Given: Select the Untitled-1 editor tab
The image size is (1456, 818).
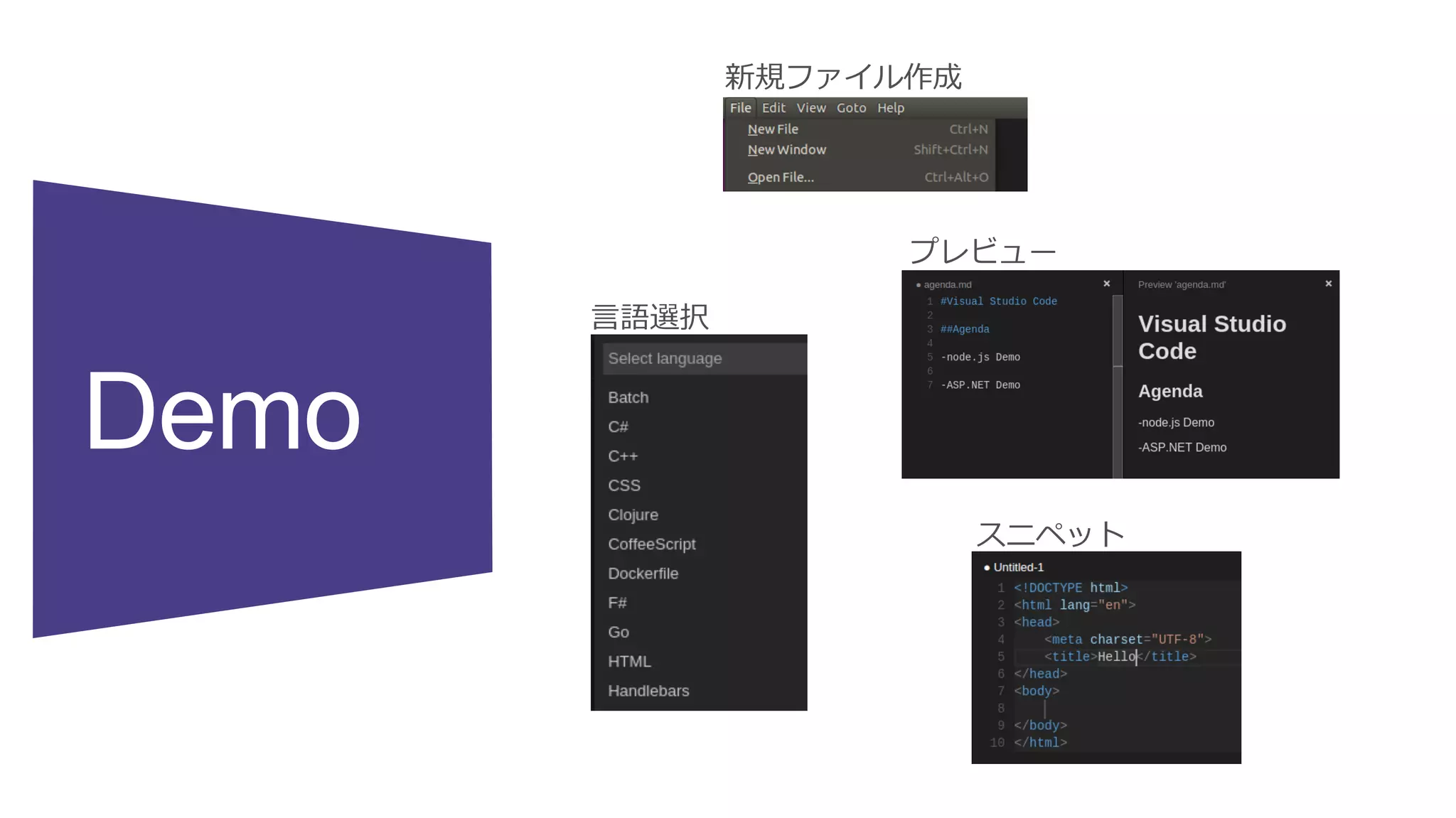Looking at the screenshot, I should (1017, 567).
